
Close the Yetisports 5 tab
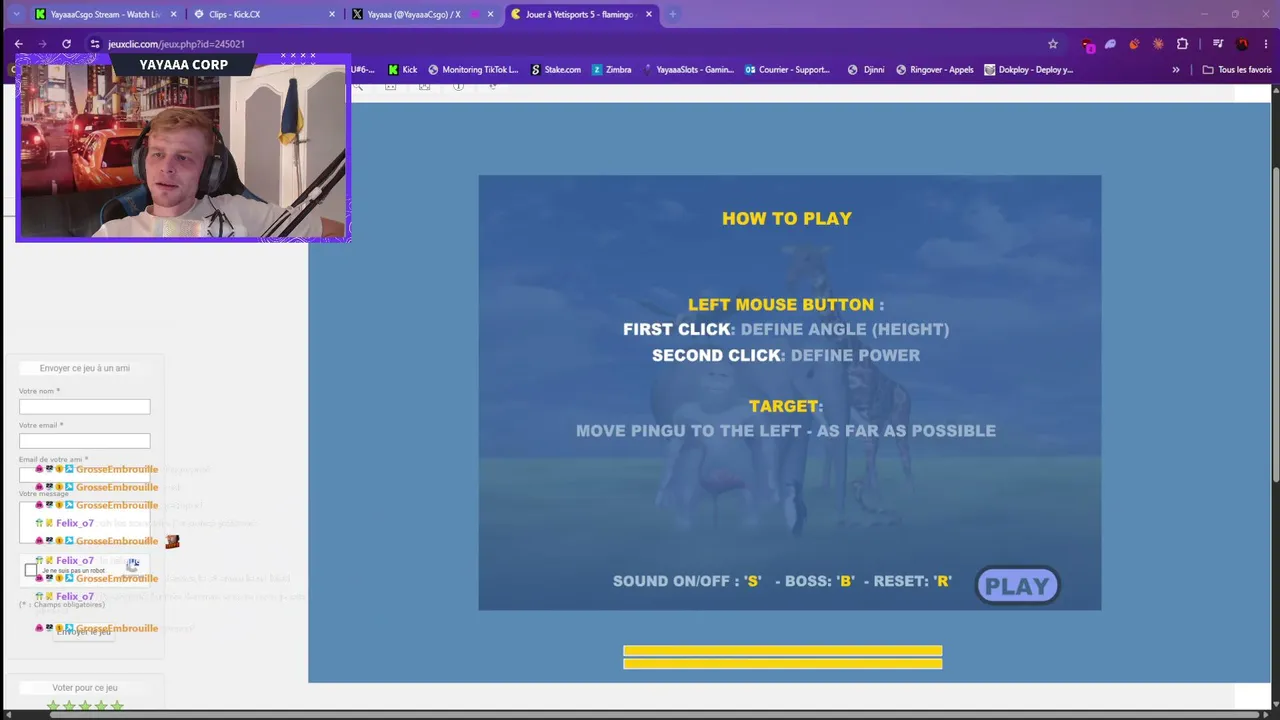(648, 14)
